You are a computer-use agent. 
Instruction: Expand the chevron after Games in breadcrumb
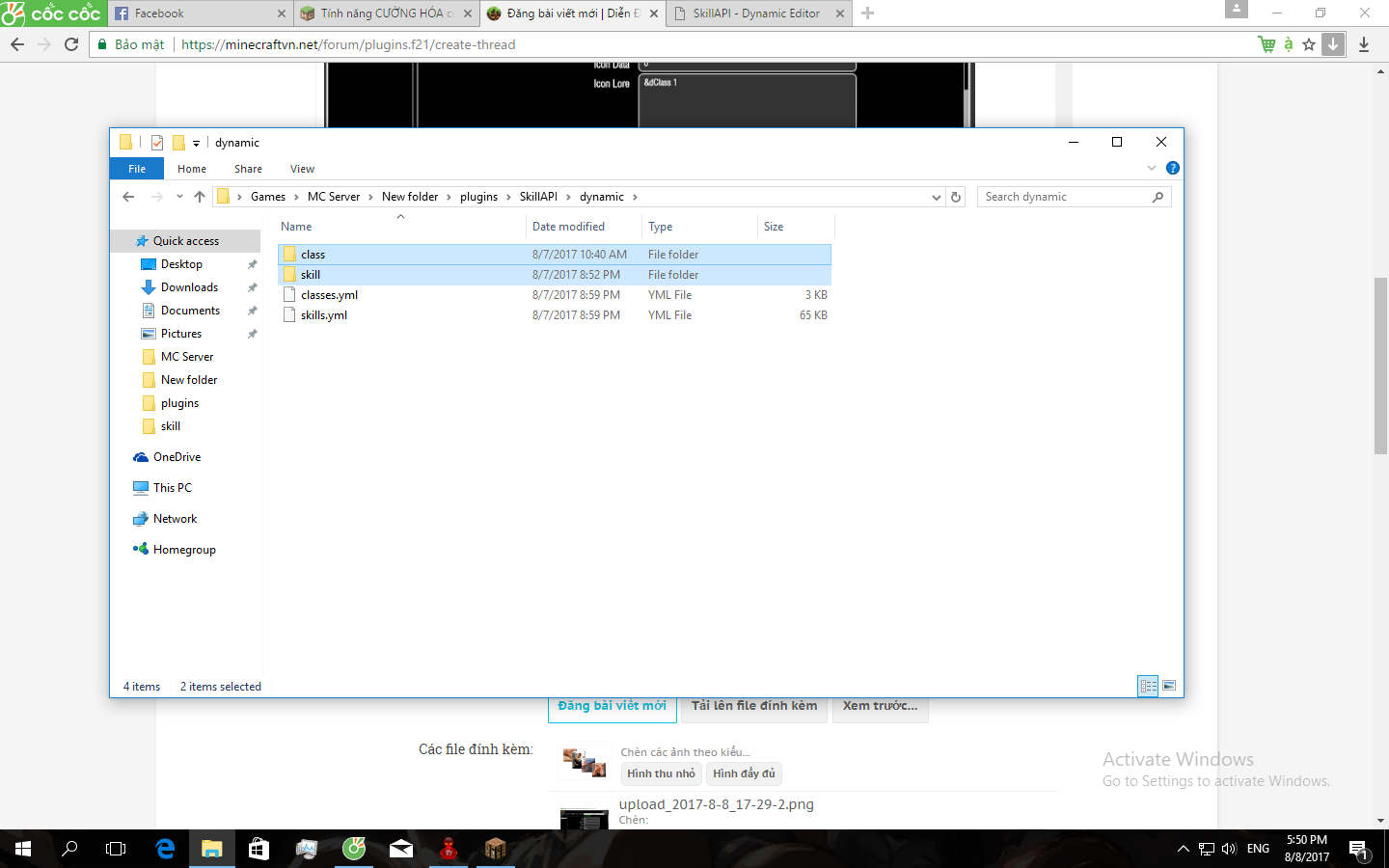296,197
